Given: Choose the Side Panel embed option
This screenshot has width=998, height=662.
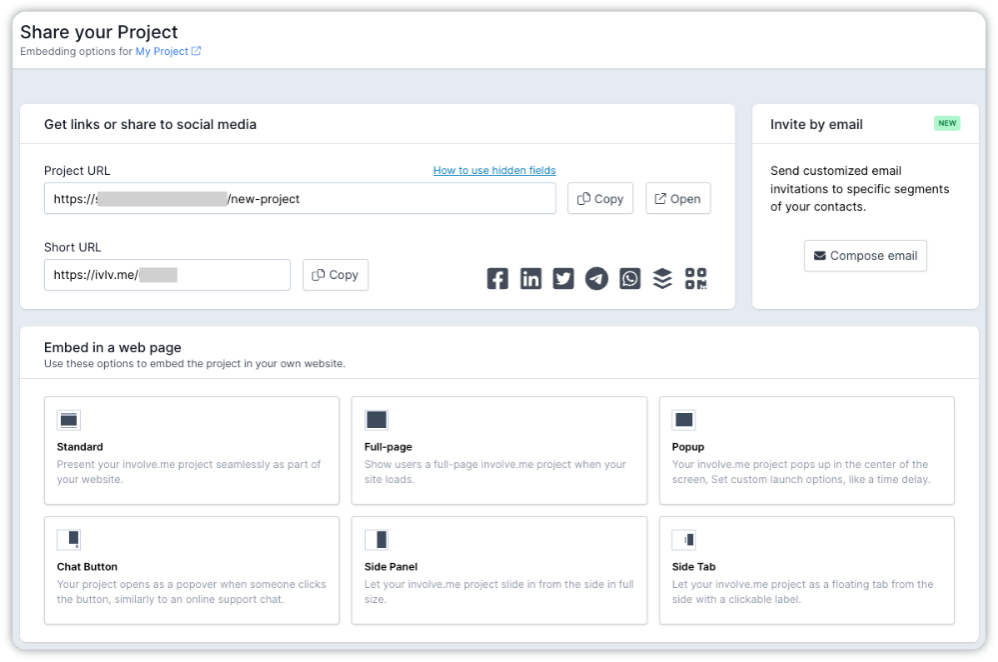Looking at the screenshot, I should pos(378,539).
